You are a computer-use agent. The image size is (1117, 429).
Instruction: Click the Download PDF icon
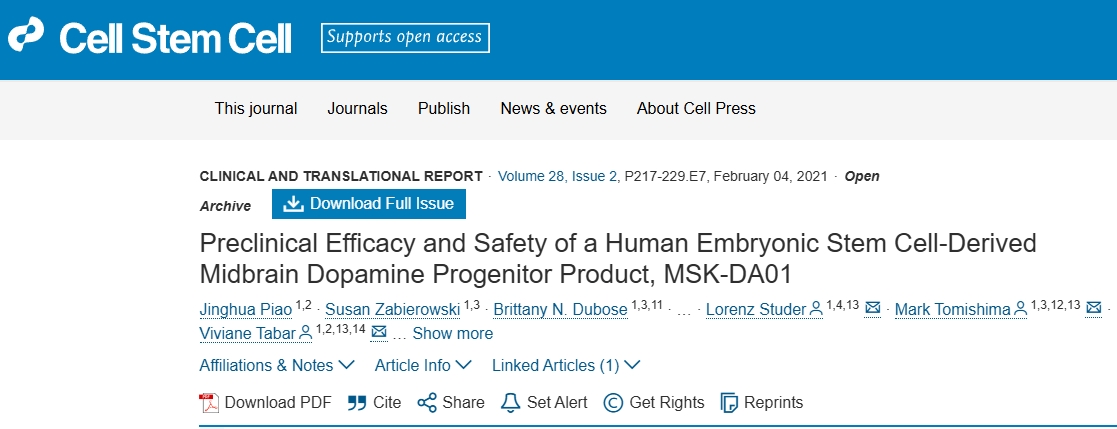tap(209, 403)
